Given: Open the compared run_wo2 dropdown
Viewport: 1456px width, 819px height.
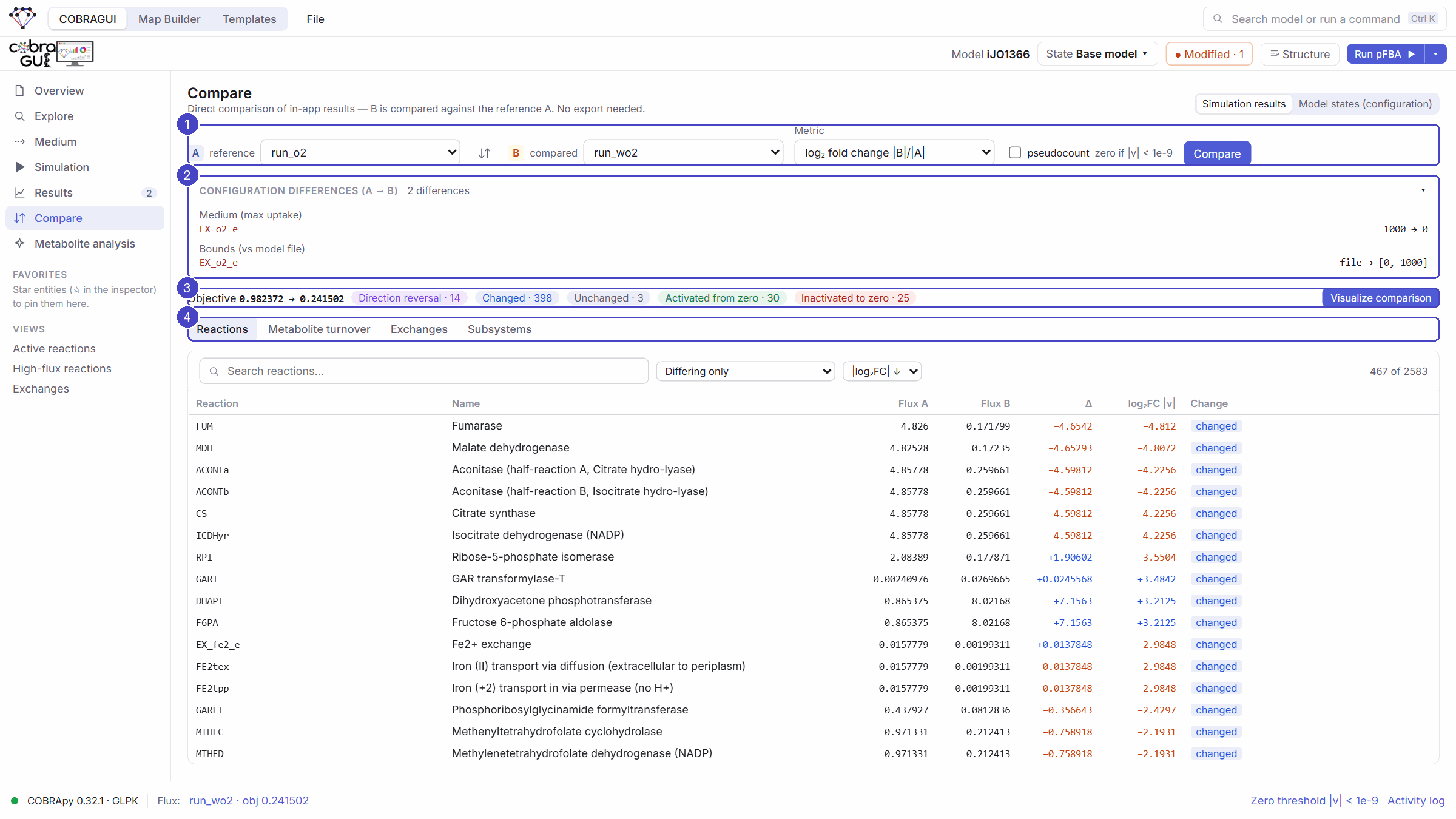Looking at the screenshot, I should [684, 152].
